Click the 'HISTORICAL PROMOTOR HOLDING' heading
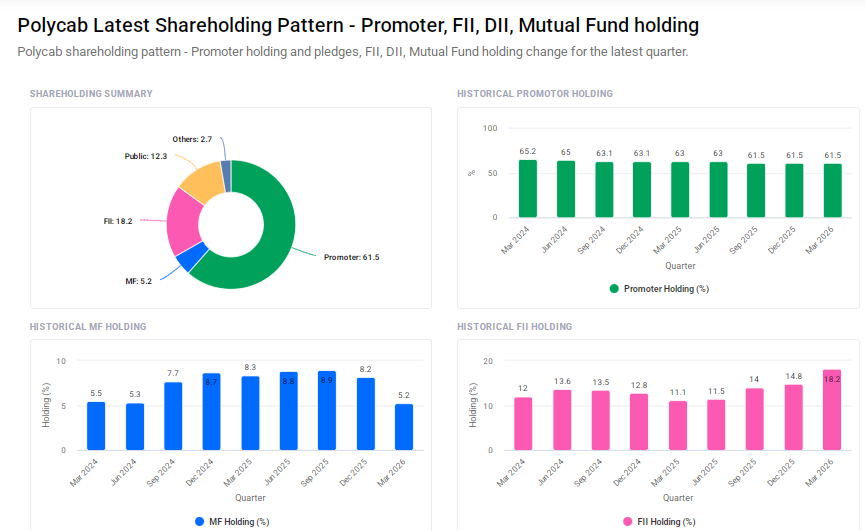 point(535,94)
